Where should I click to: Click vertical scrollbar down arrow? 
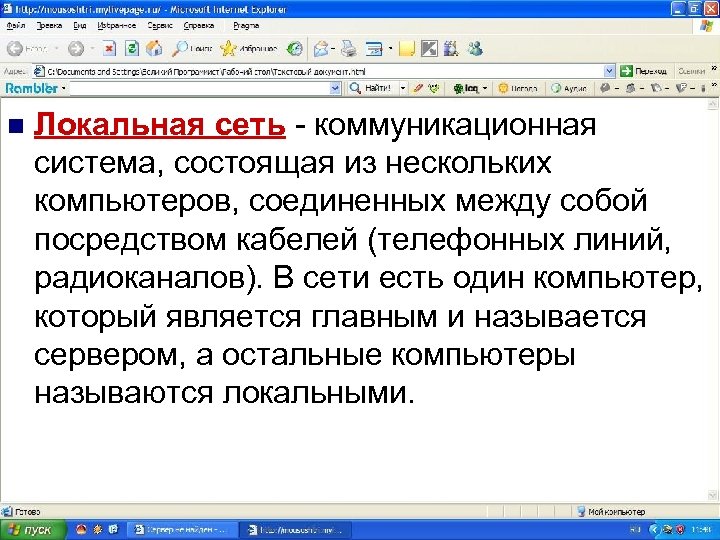(713, 495)
